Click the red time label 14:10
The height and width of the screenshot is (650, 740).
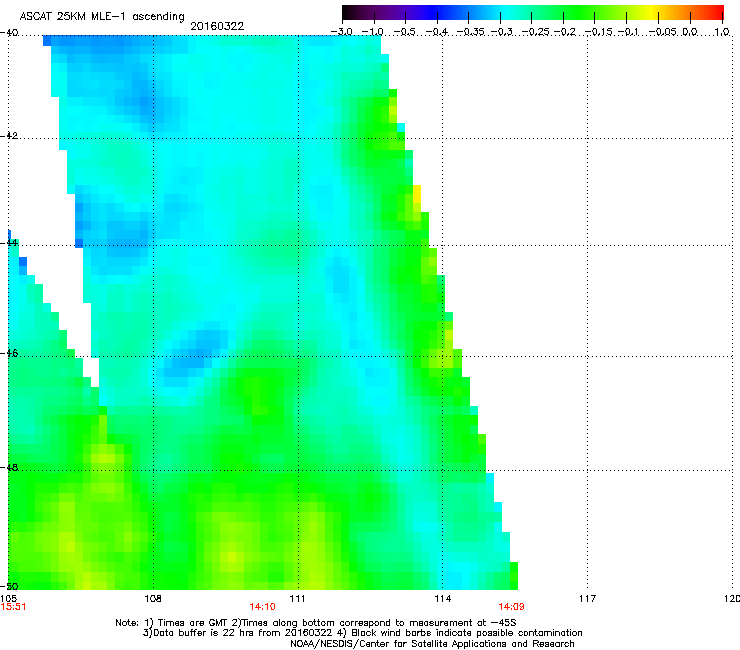coord(262,607)
